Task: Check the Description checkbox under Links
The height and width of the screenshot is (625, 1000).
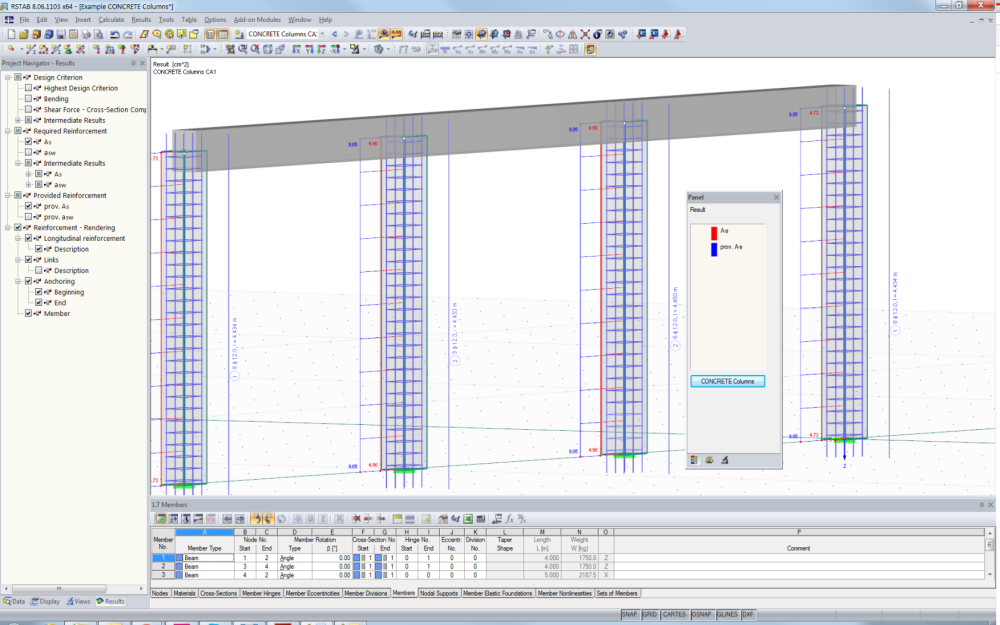Action: pyautogui.click(x=38, y=270)
